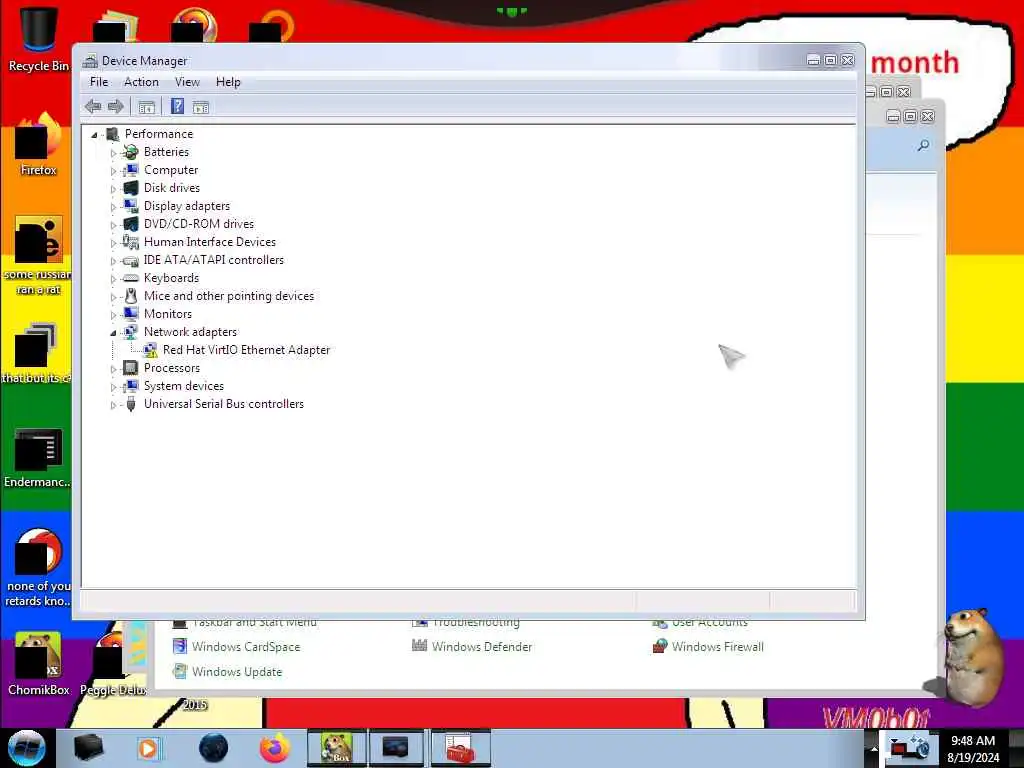The image size is (1024, 768).
Task: Expand the Keyboards node arrow
Action: (x=113, y=279)
